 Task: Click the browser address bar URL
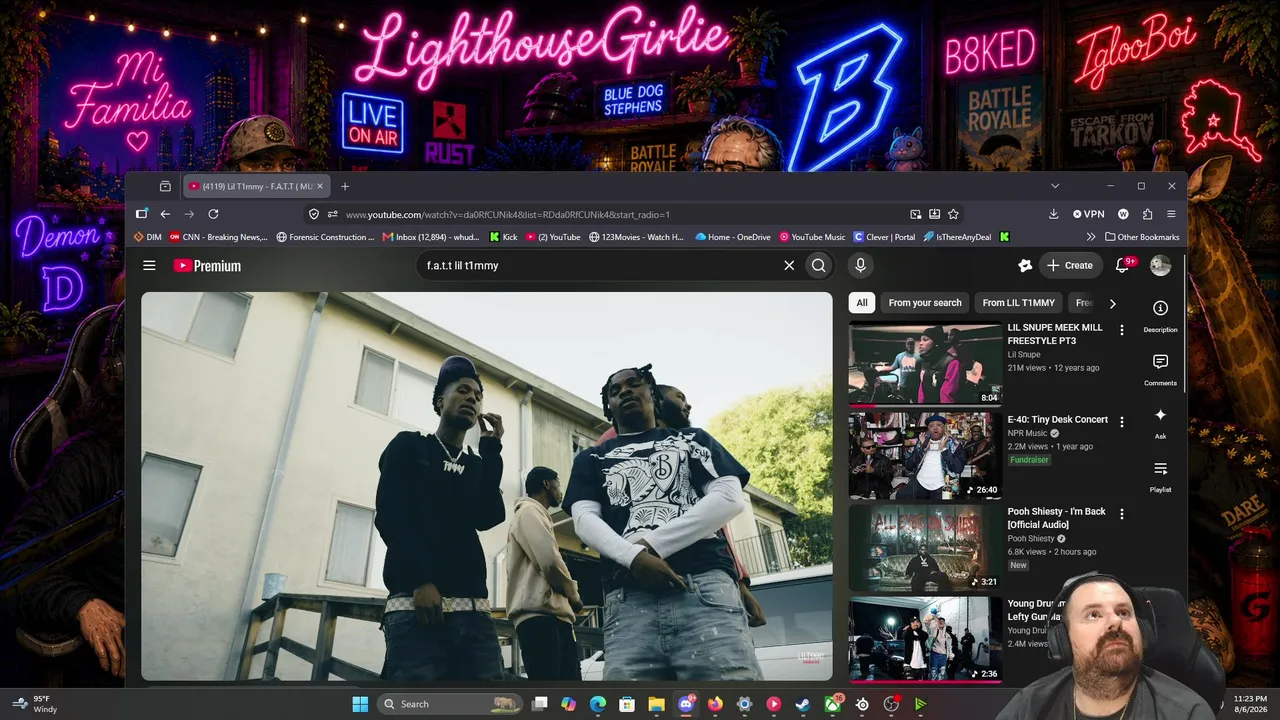(508, 214)
